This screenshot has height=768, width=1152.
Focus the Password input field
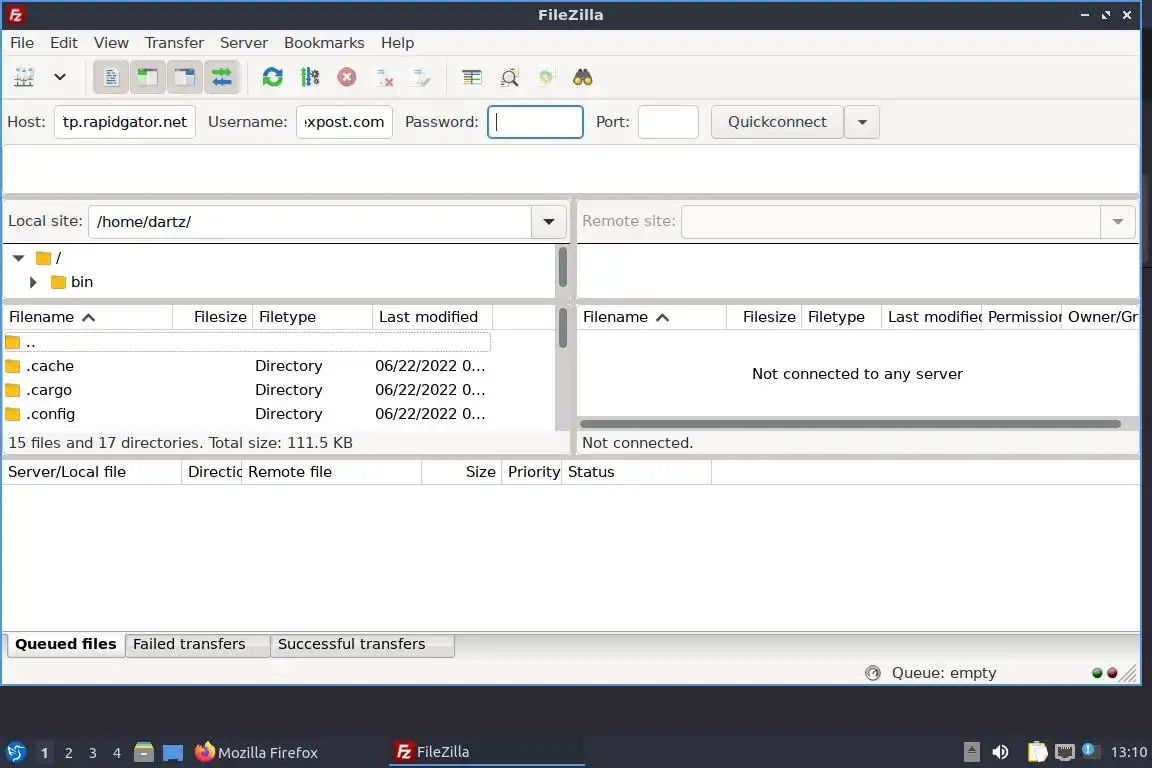(536, 122)
